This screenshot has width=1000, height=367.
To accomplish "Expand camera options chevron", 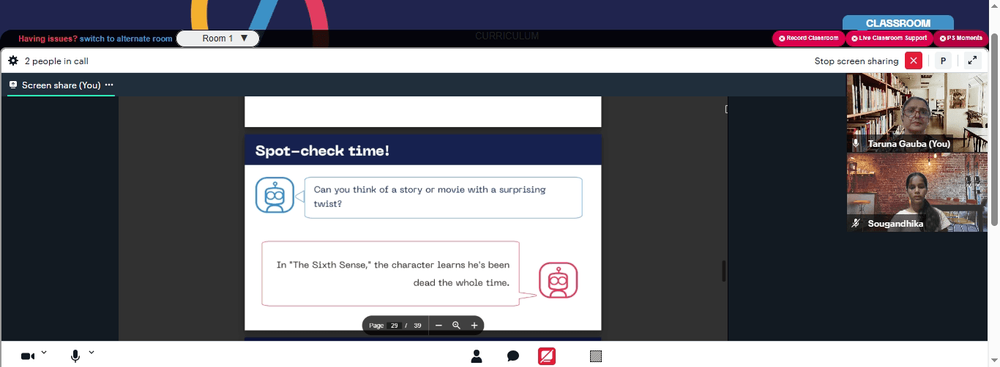I will point(44,352).
